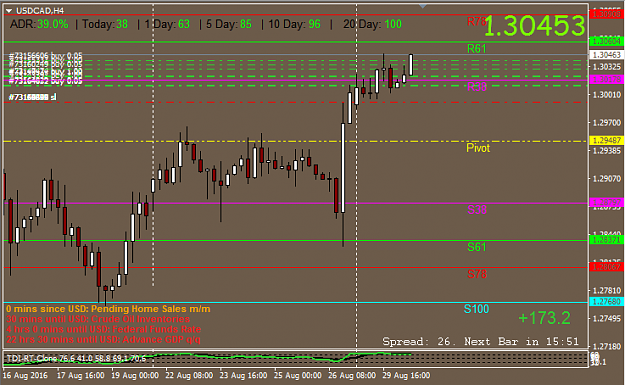Click the 1.30325 price scale value

607,67
